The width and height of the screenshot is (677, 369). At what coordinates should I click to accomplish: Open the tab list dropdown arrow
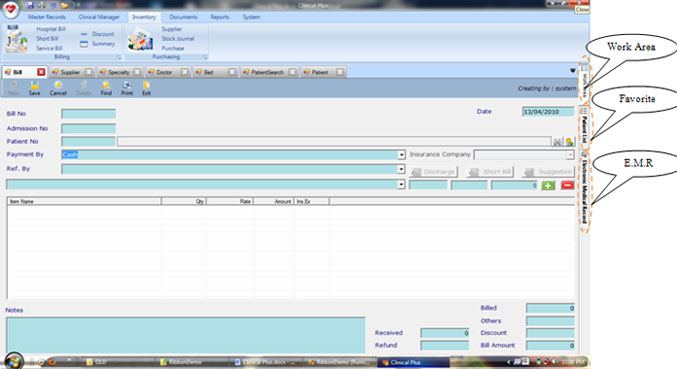[x=573, y=70]
